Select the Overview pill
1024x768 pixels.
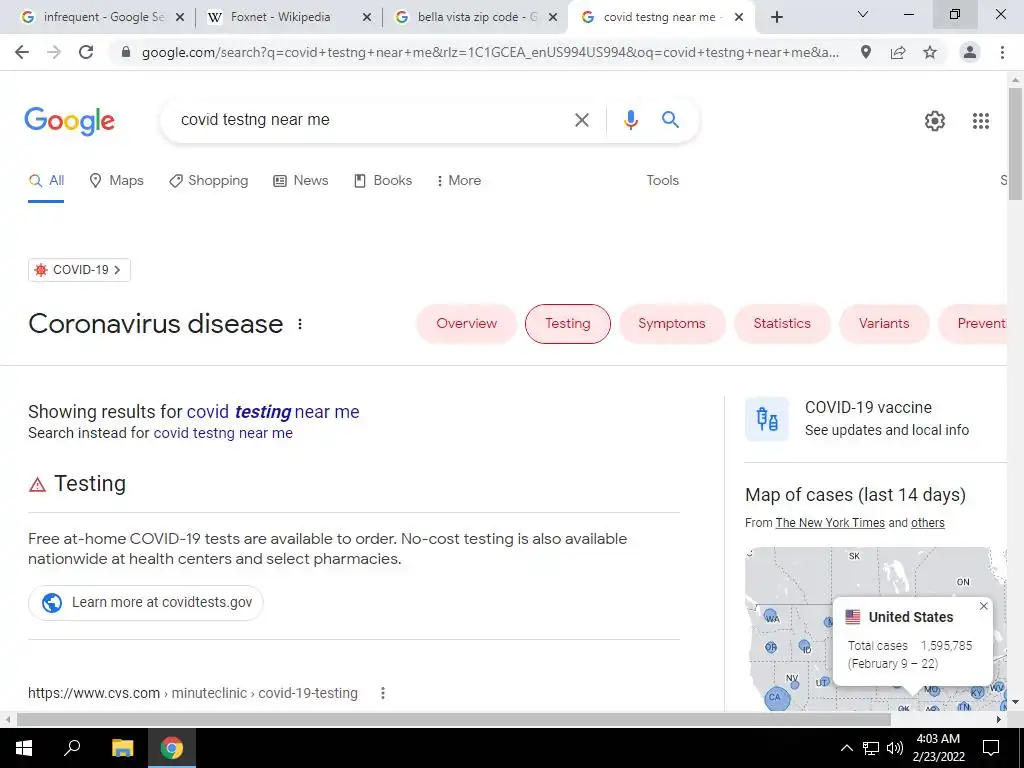tap(466, 323)
